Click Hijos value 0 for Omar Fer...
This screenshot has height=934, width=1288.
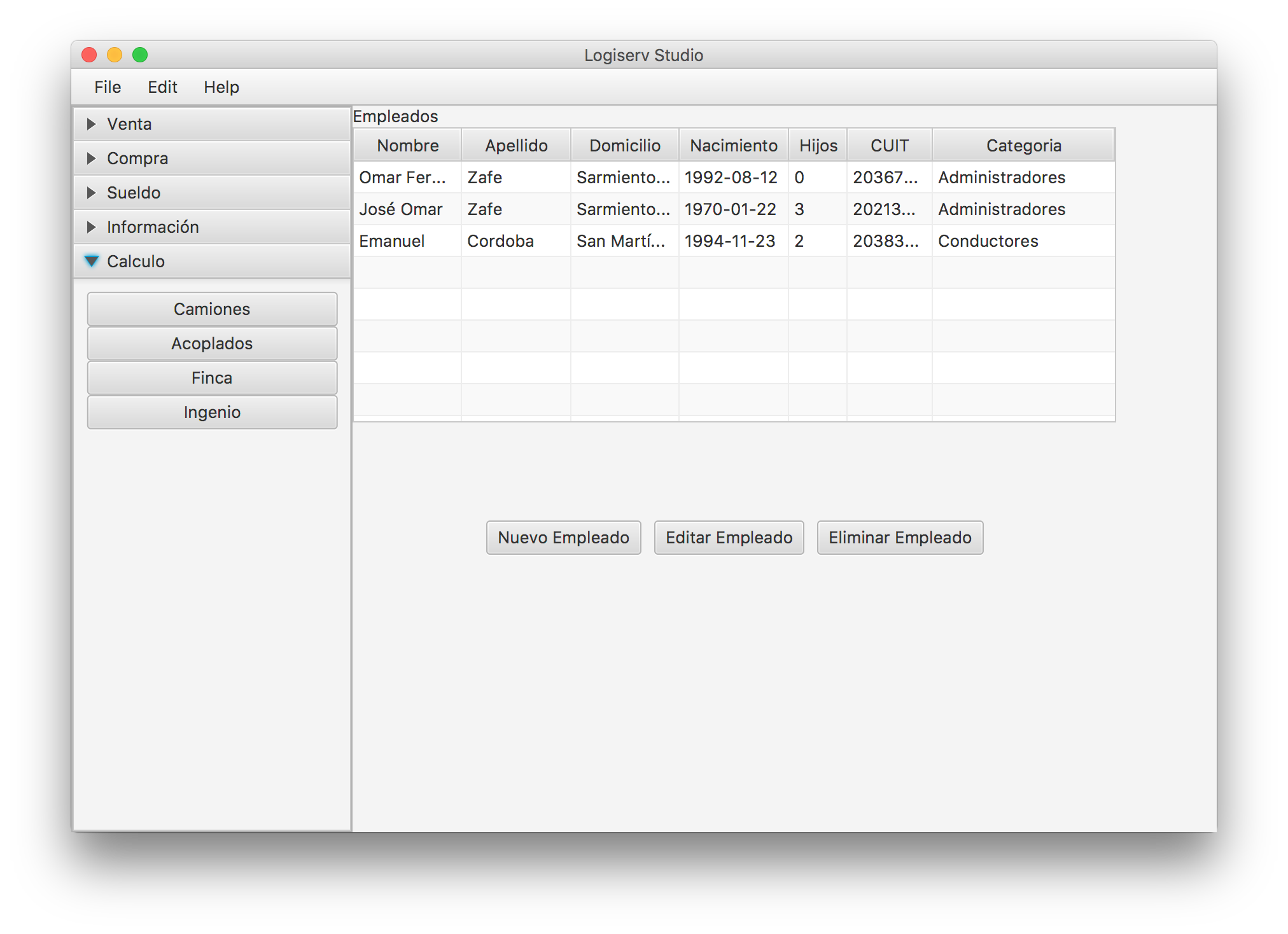[x=818, y=178]
